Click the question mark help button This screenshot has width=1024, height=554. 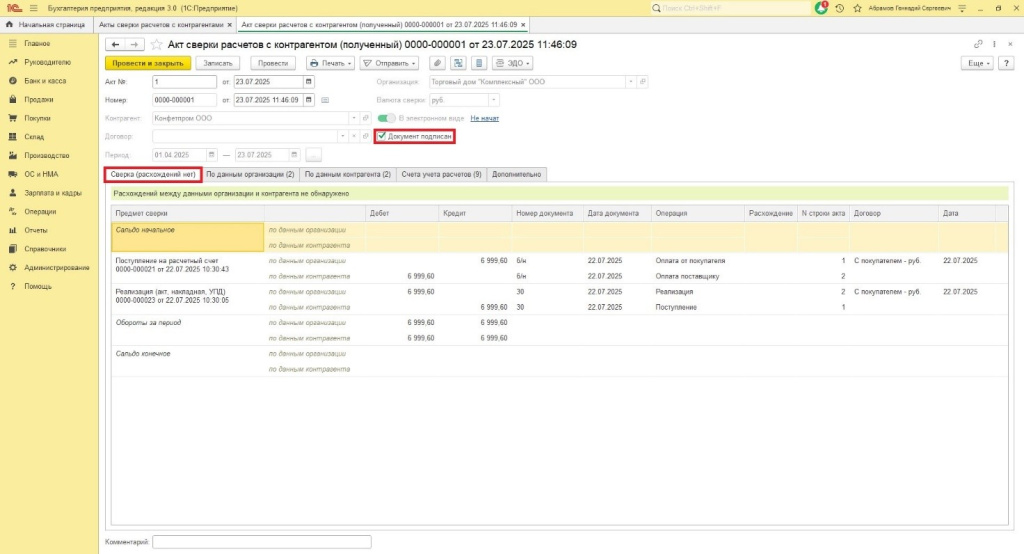(x=1008, y=63)
